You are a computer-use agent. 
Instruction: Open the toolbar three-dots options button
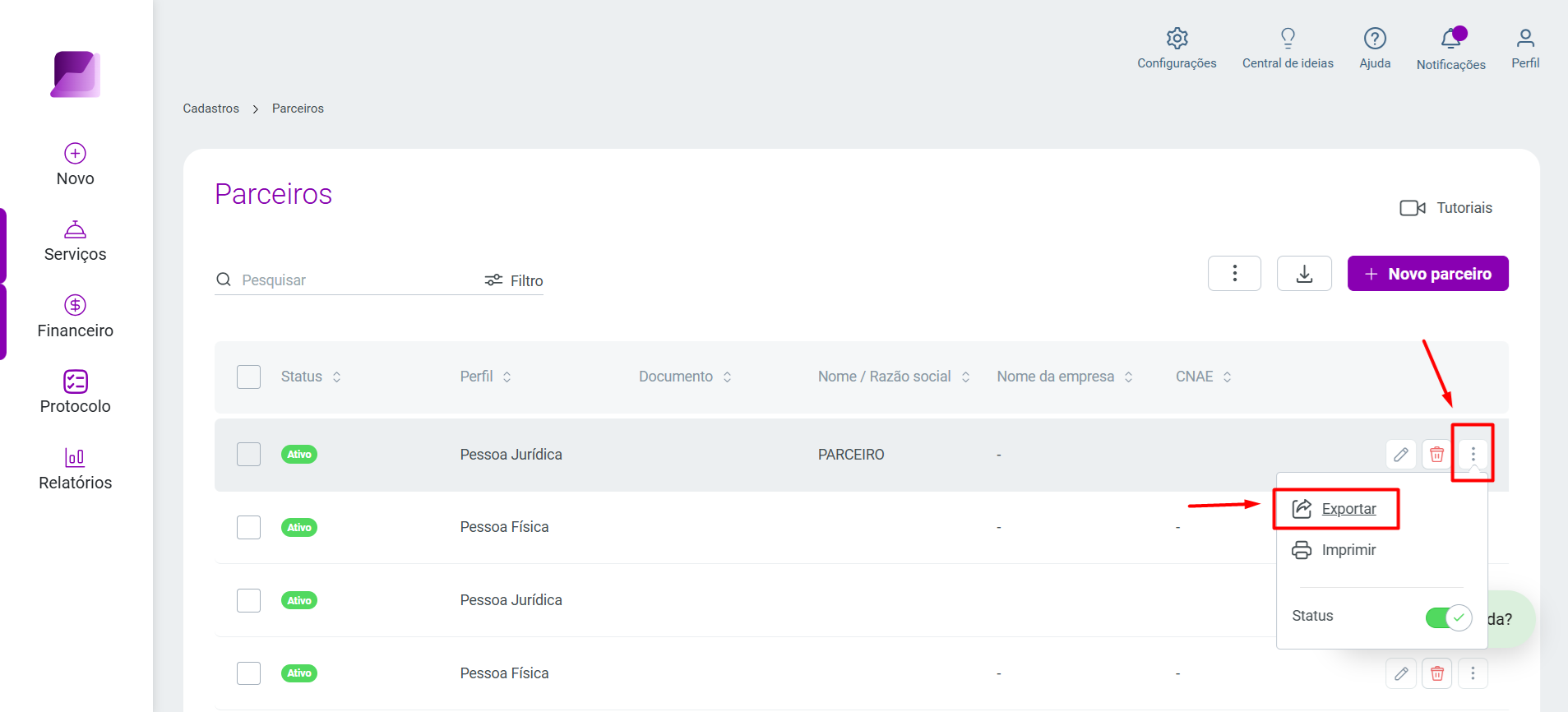point(1234,274)
